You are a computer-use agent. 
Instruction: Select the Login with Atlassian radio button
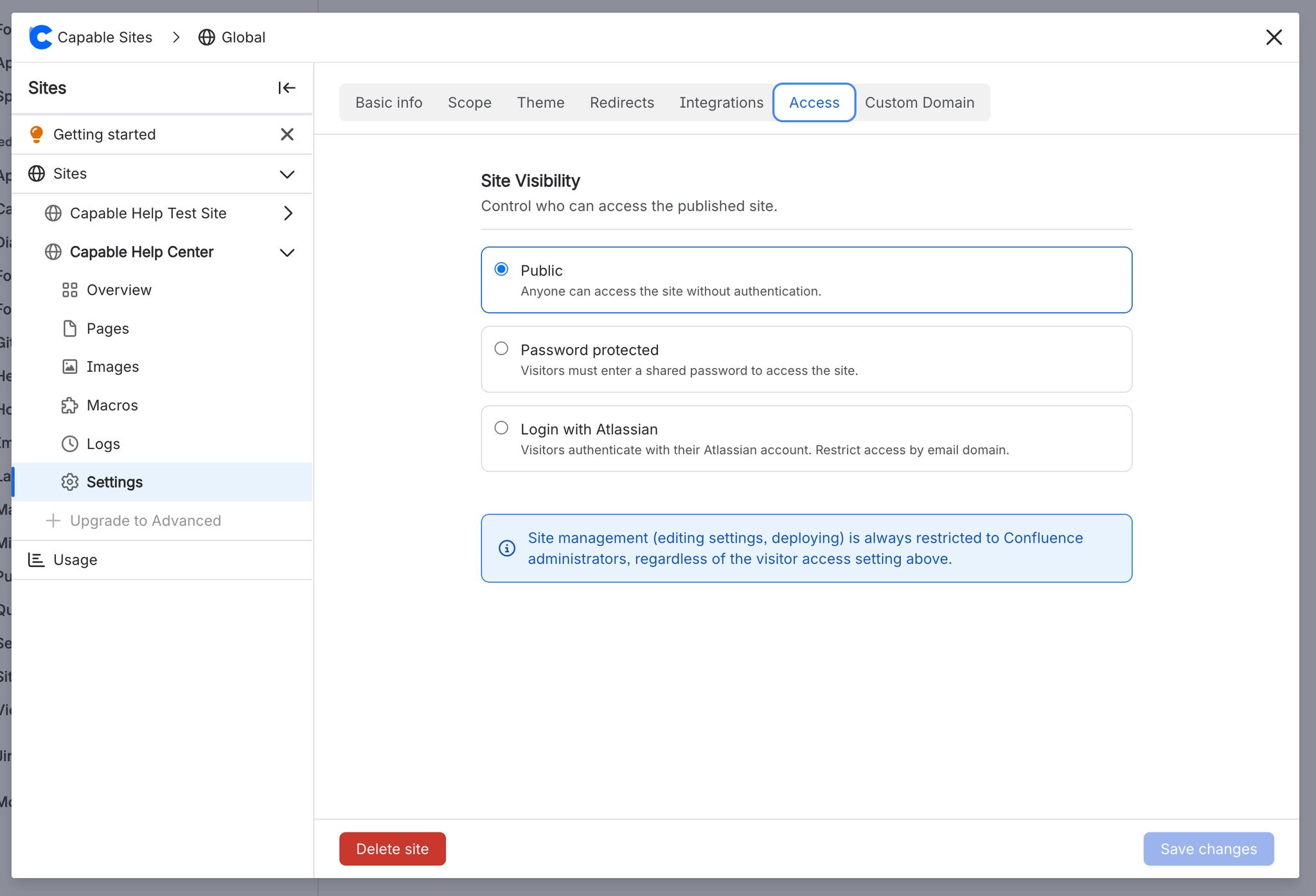[501, 428]
